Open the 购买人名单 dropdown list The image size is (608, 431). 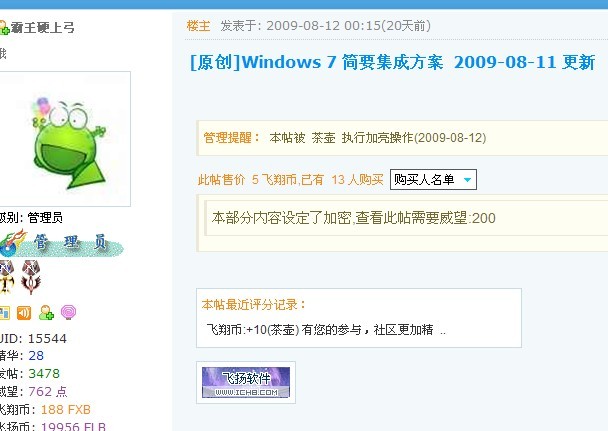433,179
